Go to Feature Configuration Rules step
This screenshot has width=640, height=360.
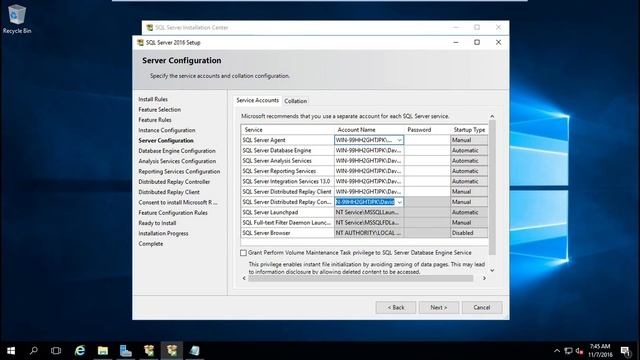[x=173, y=213]
